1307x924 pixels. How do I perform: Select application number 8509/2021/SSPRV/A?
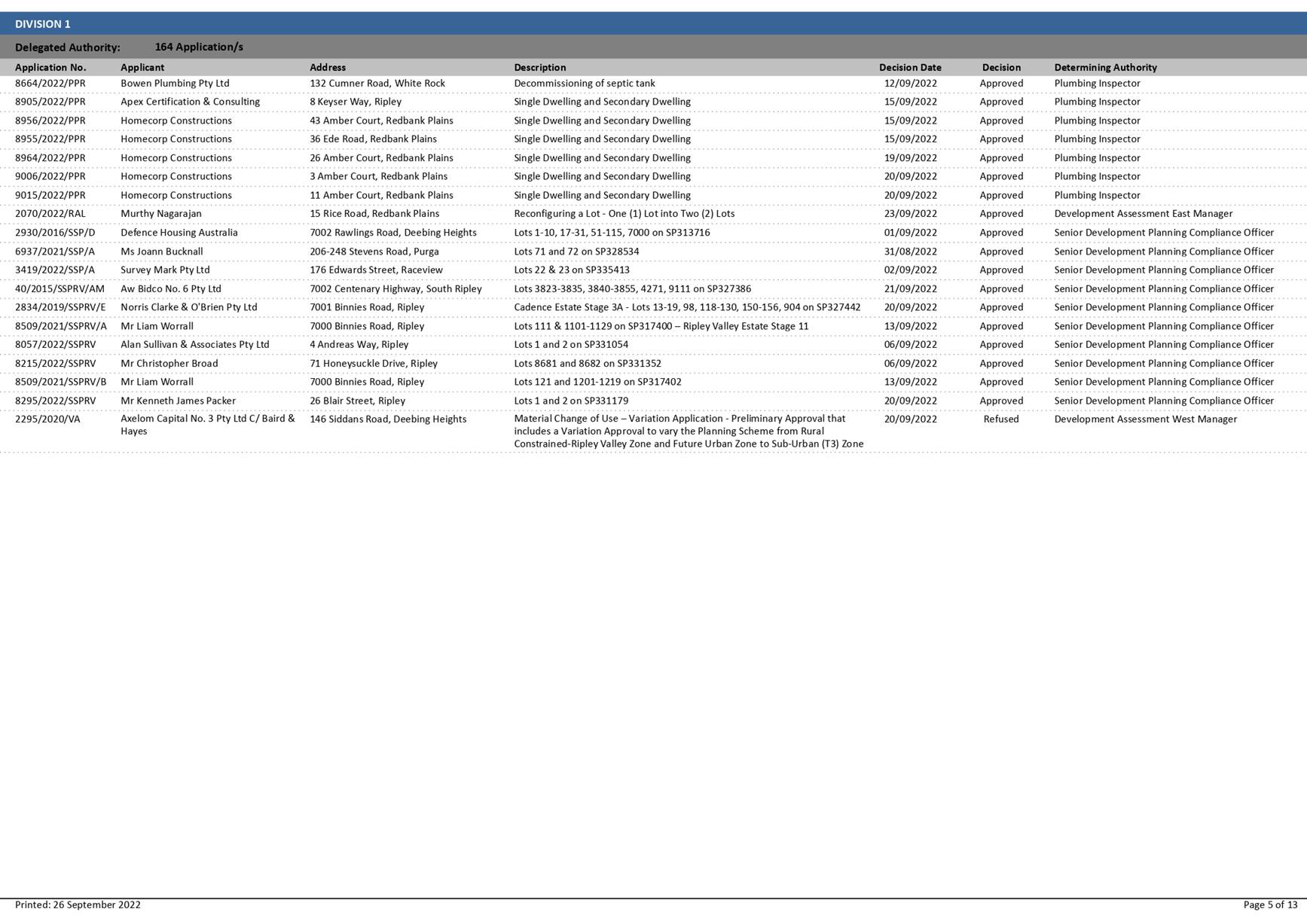(x=61, y=325)
